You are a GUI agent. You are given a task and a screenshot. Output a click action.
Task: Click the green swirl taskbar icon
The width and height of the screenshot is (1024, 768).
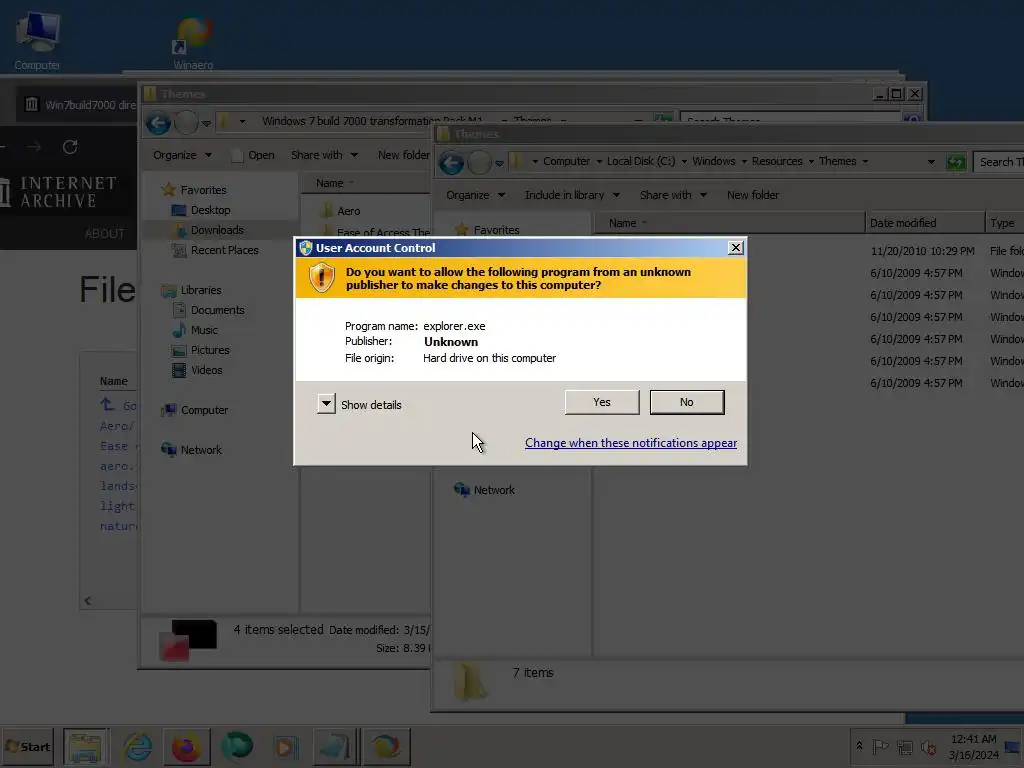coord(236,746)
